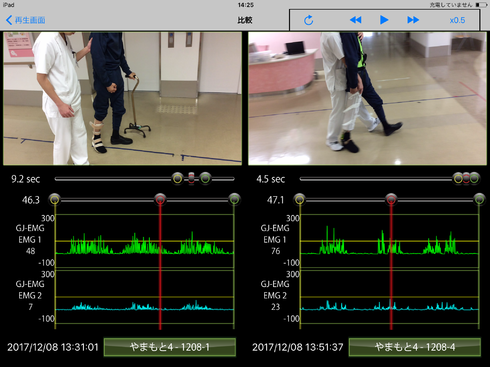Tap the battery icon in status bar
This screenshot has width=490, height=367.
pyautogui.click(x=481, y=5)
